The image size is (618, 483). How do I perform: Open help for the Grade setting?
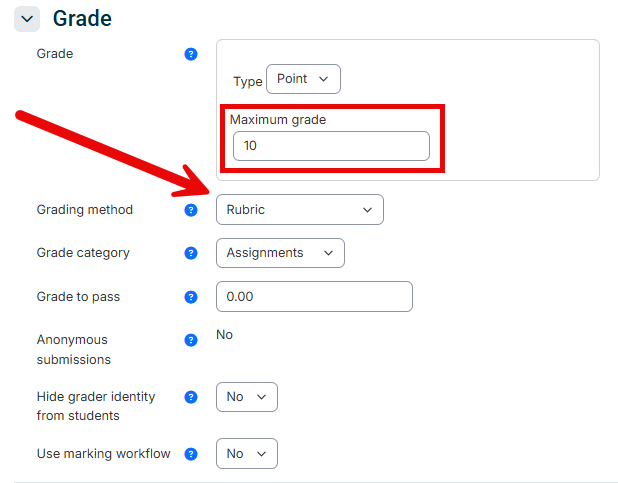(191, 54)
